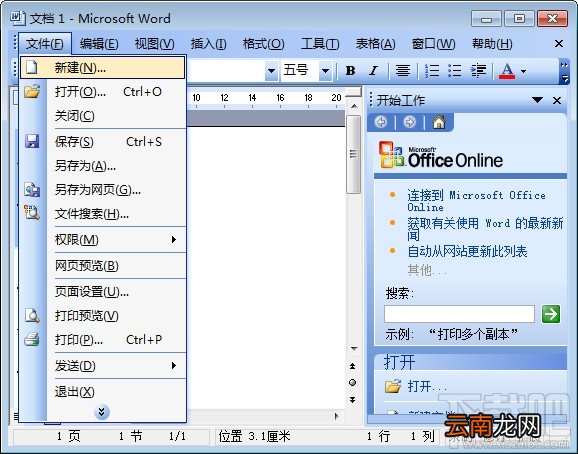The height and width of the screenshot is (454, 578).
Task: Click task pane Forward arrow button
Action: [x=409, y=122]
